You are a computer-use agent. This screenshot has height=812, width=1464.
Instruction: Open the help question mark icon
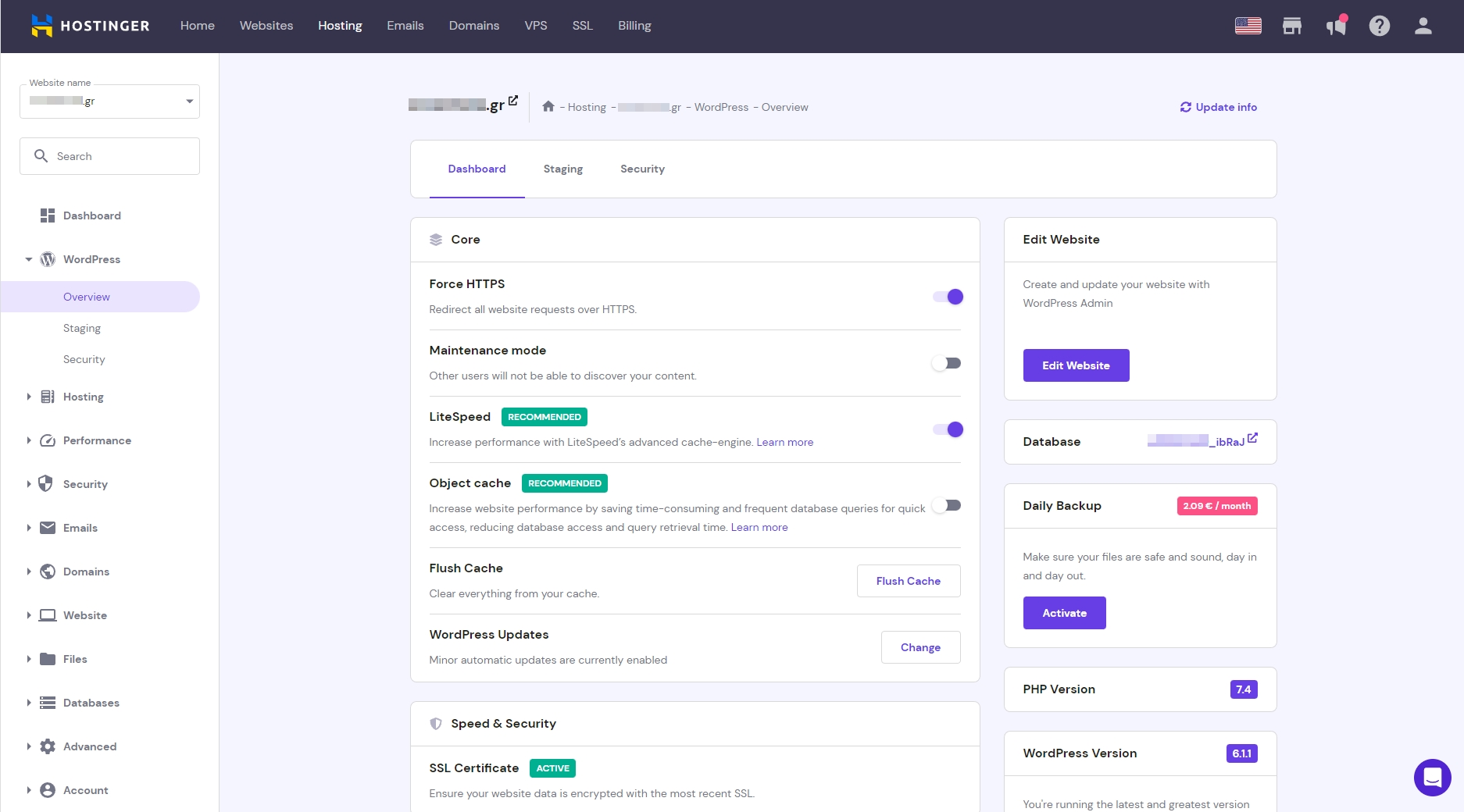coord(1379,26)
